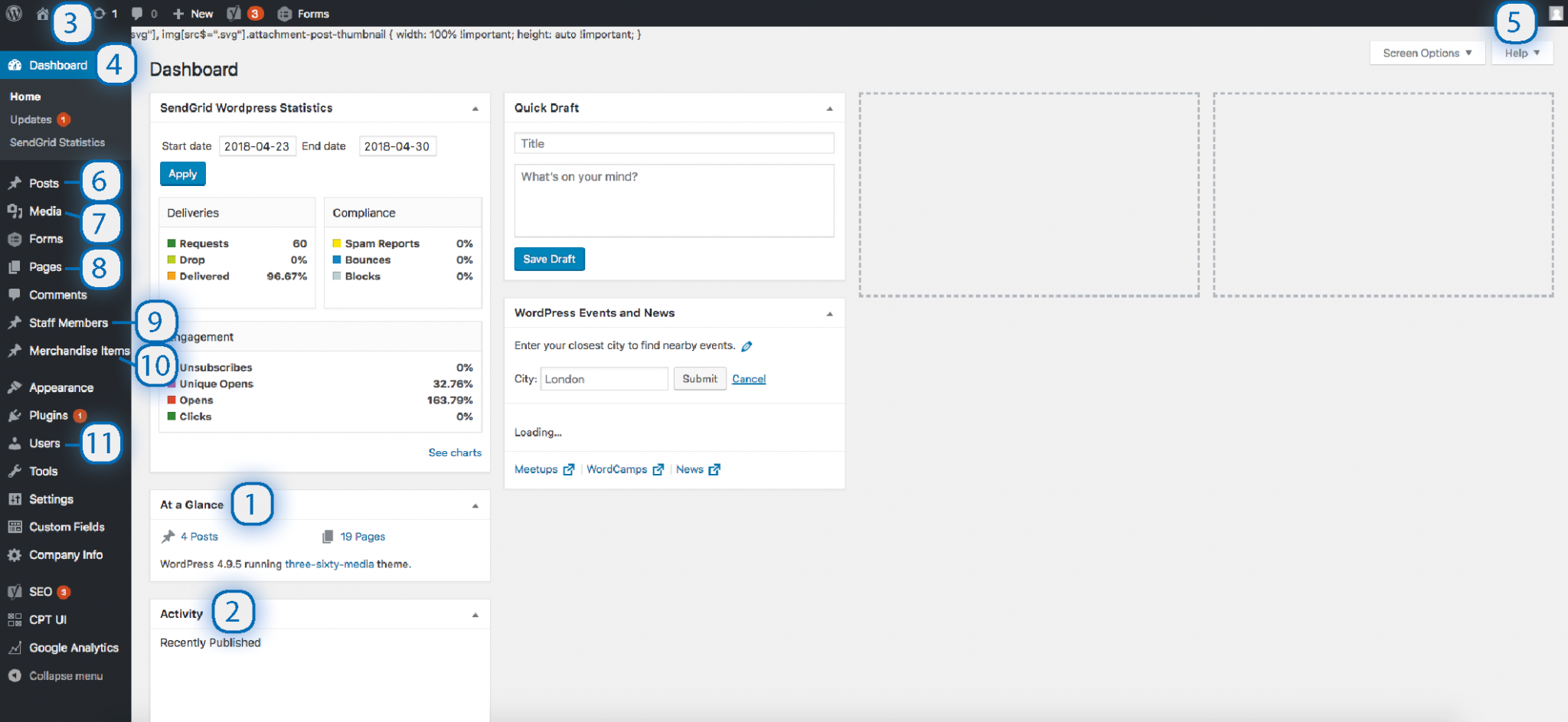
Task: Open SendGrid Statistics submenu item
Action: click(57, 142)
